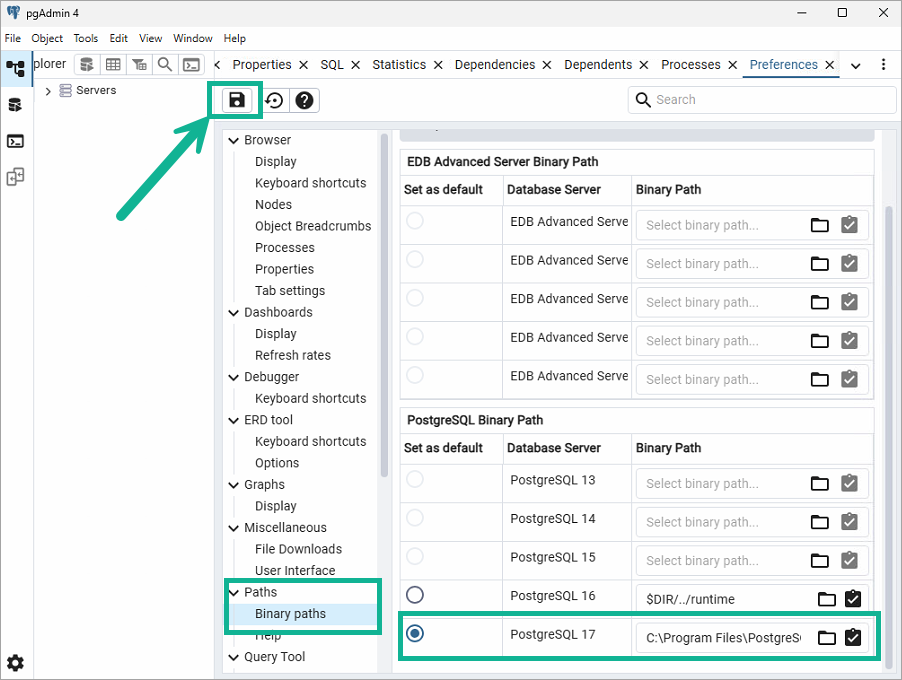Image resolution: width=902 pixels, height=680 pixels.
Task: Select the last EDB Advanced Server default radio
Action: [415, 375]
